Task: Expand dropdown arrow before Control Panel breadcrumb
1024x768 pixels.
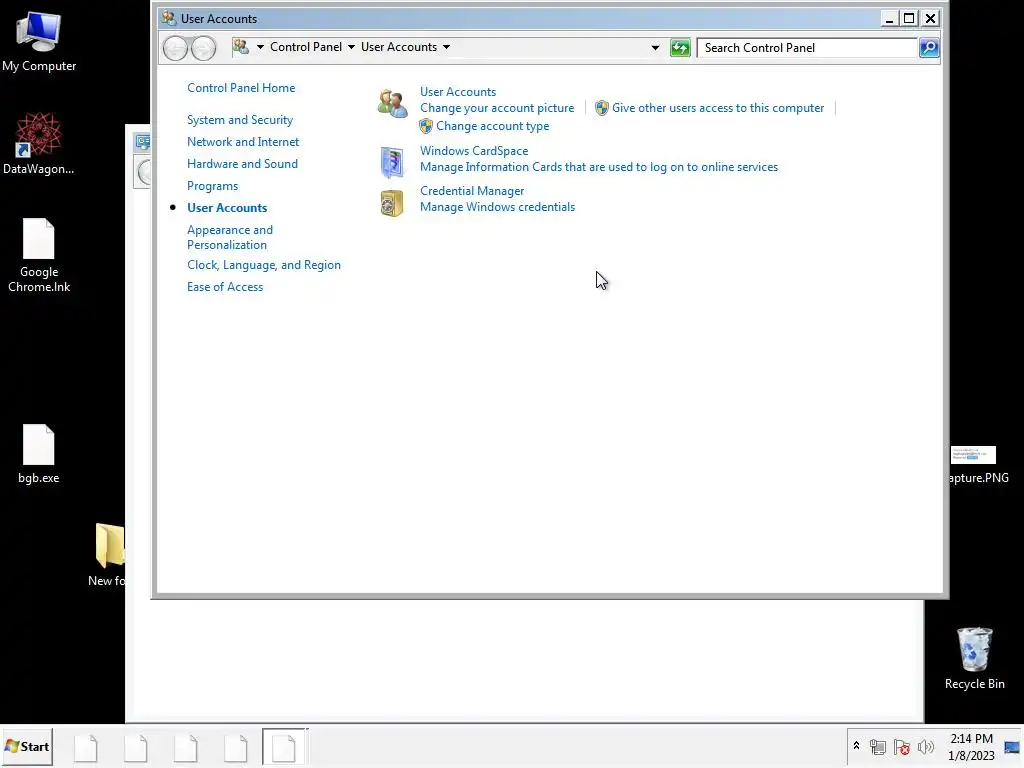Action: click(x=260, y=47)
